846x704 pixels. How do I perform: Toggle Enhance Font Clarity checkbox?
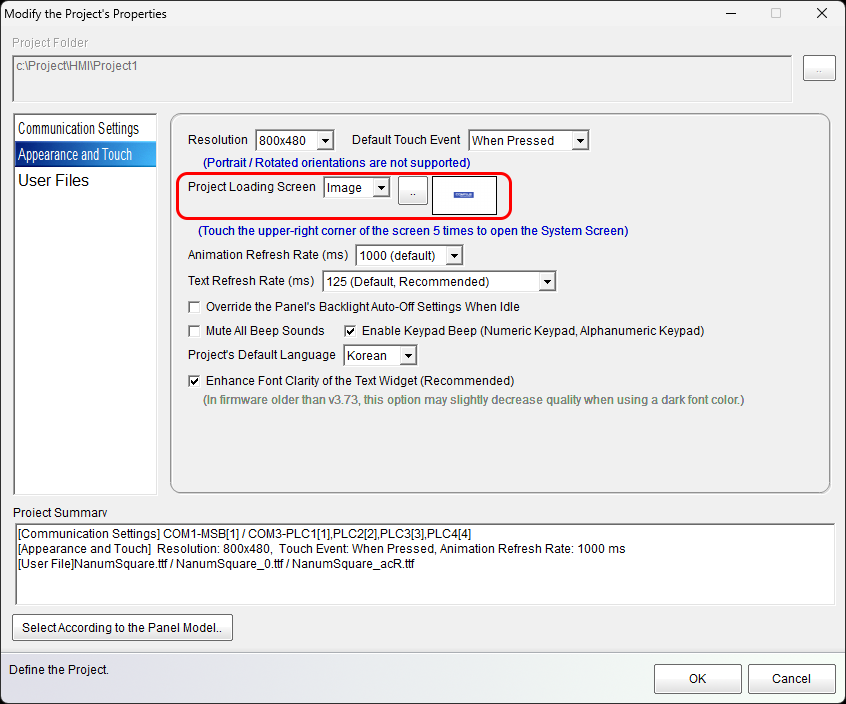(x=195, y=381)
